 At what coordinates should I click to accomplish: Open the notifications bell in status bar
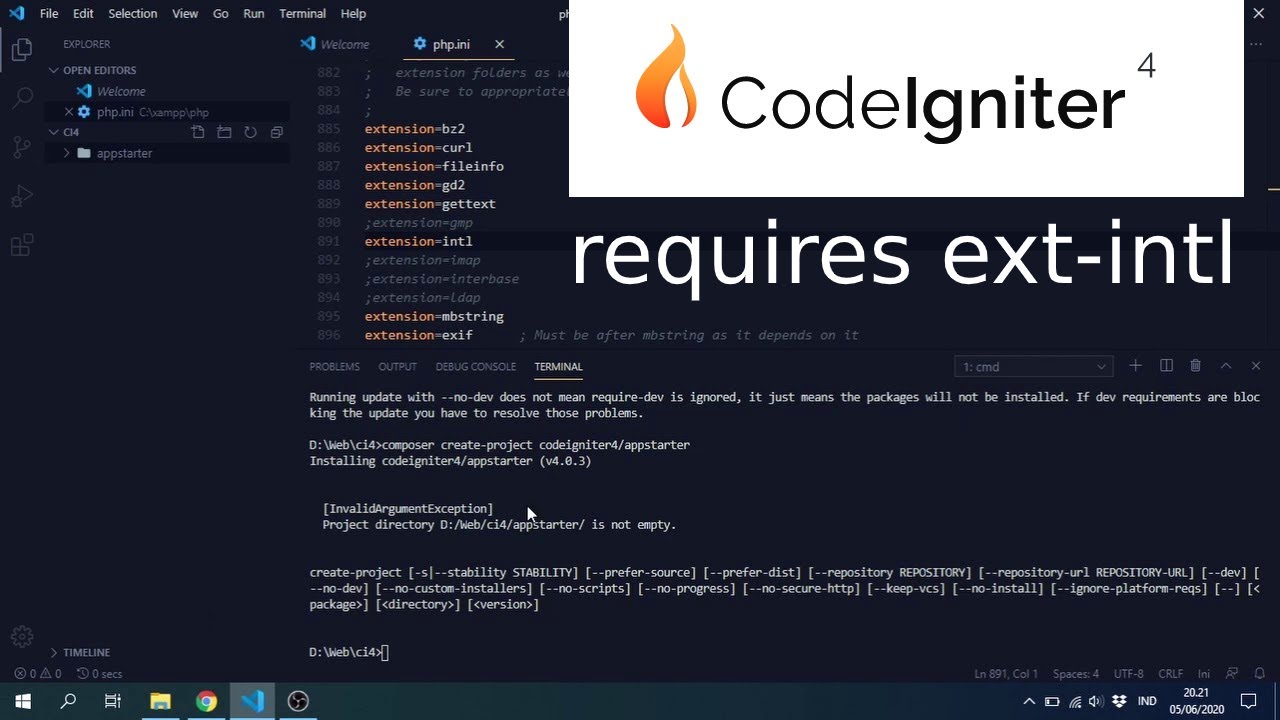[1260, 674]
